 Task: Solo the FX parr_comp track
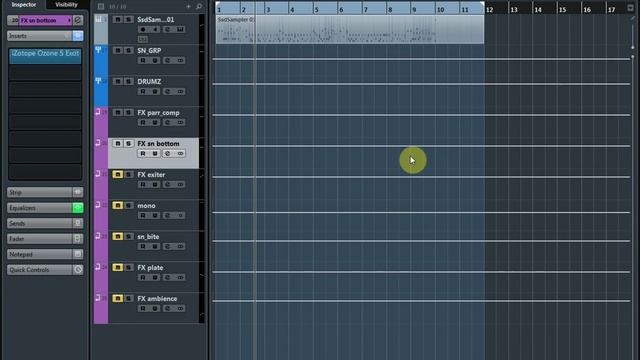pos(129,112)
